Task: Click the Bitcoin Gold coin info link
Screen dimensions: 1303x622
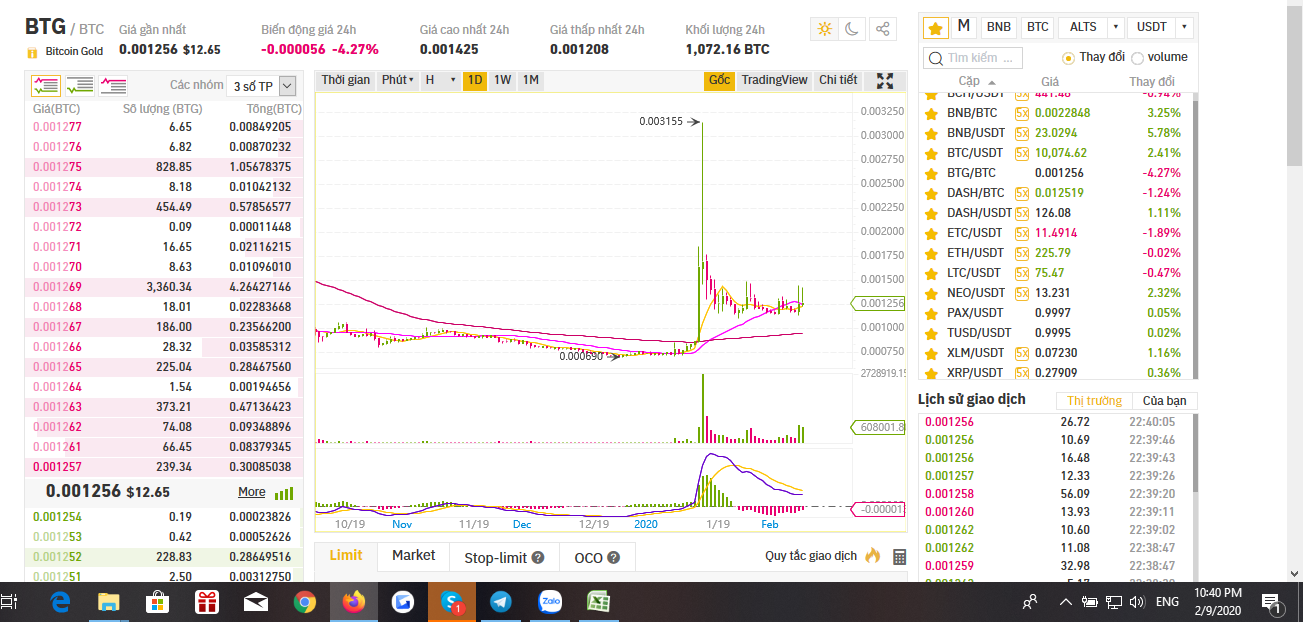Action: pyautogui.click(x=74, y=51)
